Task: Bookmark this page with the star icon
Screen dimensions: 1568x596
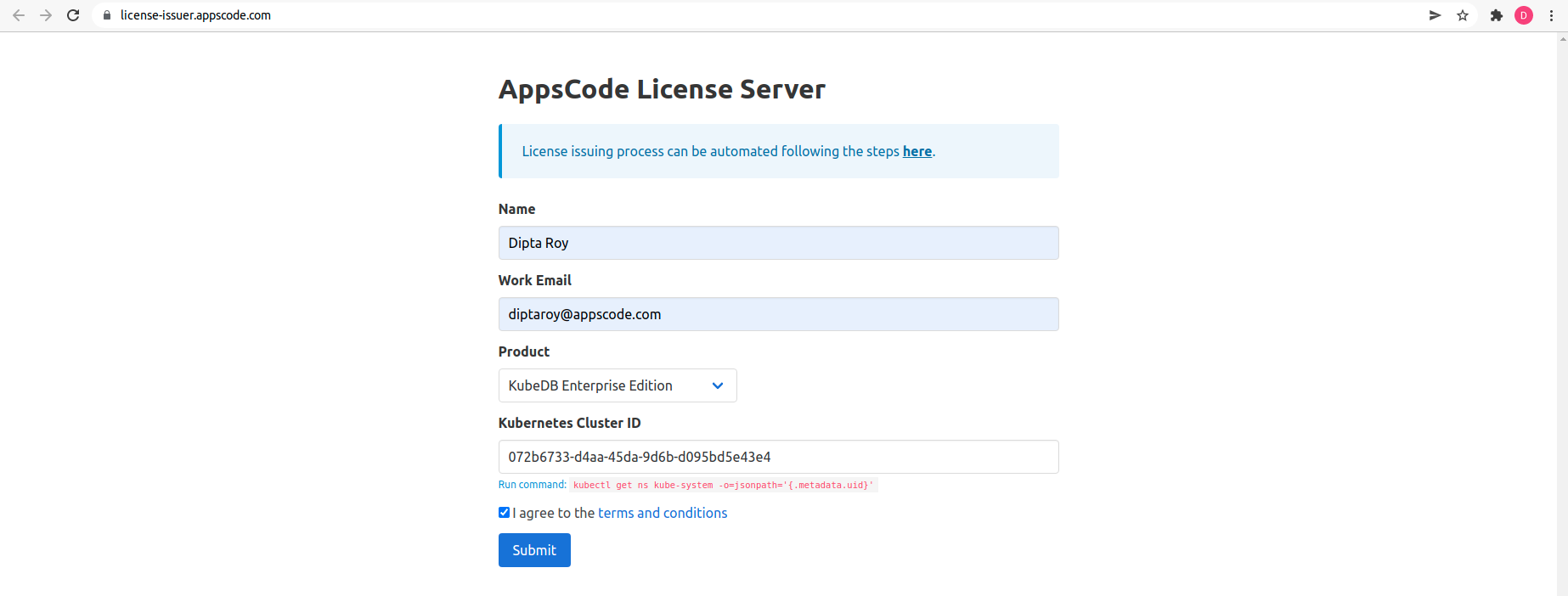Action: tap(1463, 15)
